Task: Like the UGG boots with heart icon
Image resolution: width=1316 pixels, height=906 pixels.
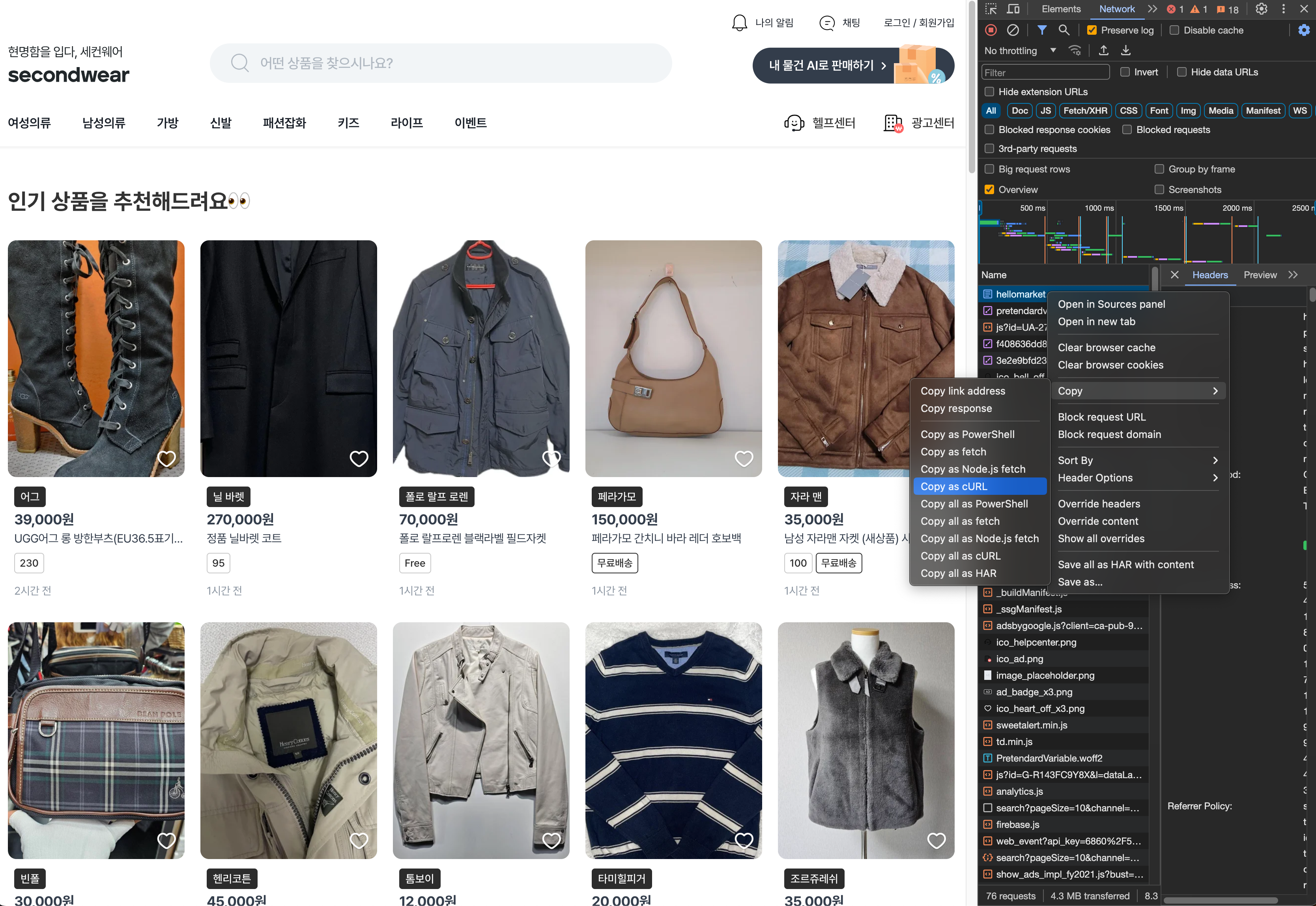Action: click(166, 458)
